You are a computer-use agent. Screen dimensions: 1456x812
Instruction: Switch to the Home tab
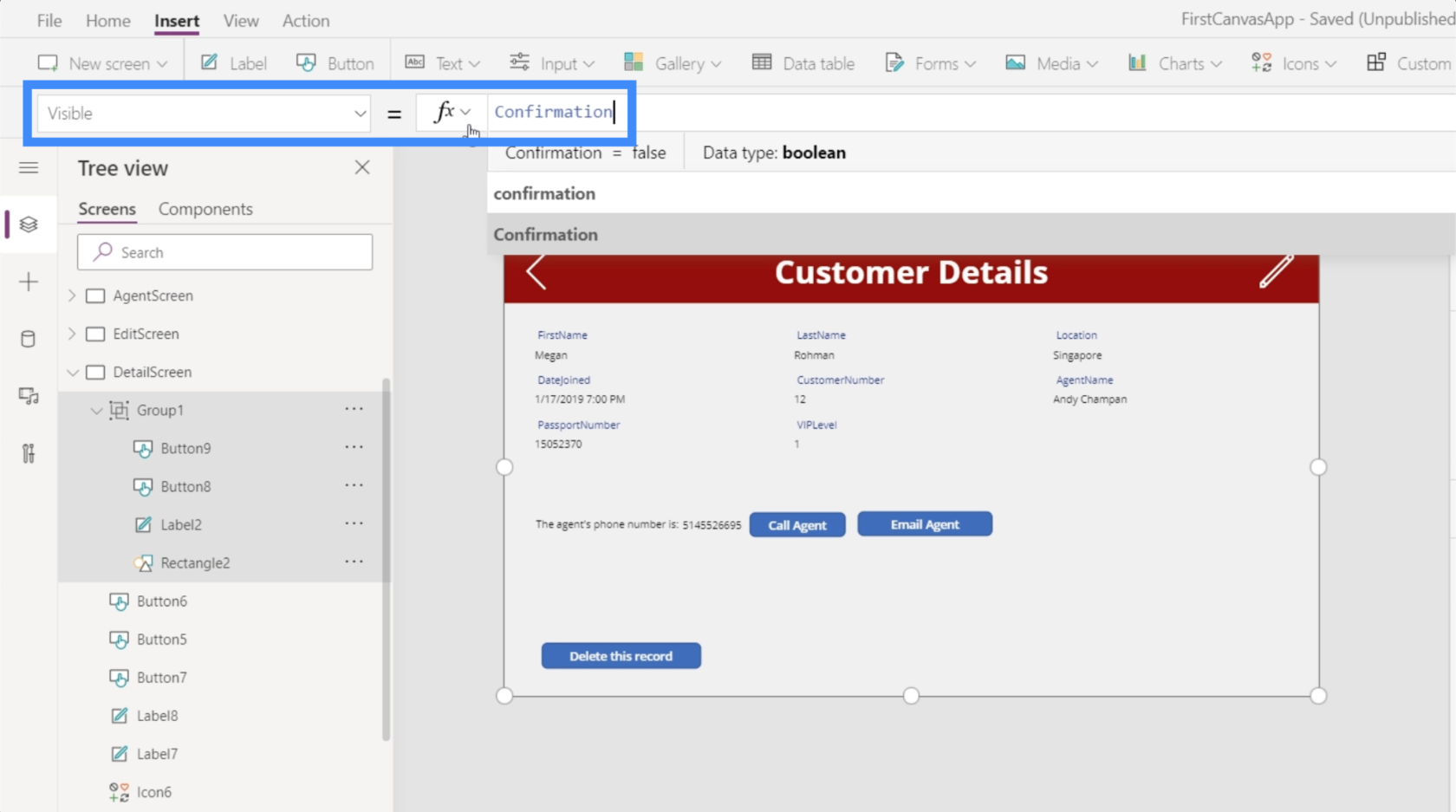coord(108,21)
